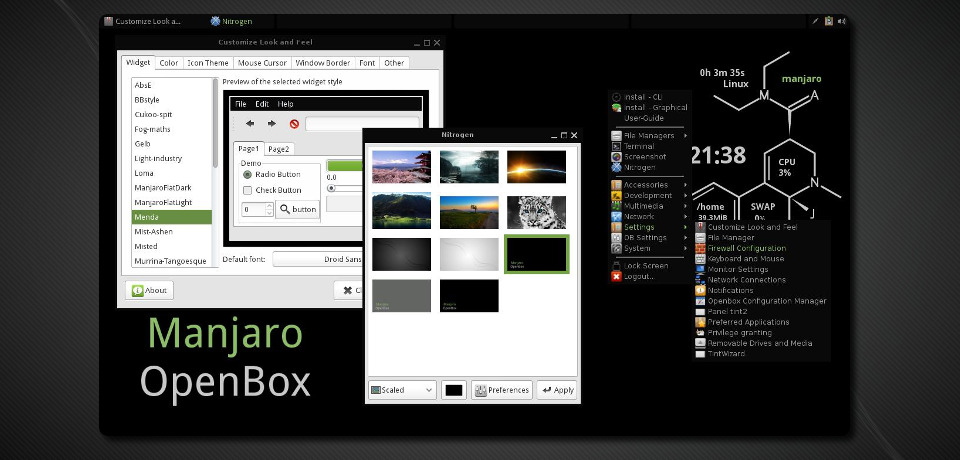
Task: Click the Customize Look and Feel menu icon
Action: (700, 227)
